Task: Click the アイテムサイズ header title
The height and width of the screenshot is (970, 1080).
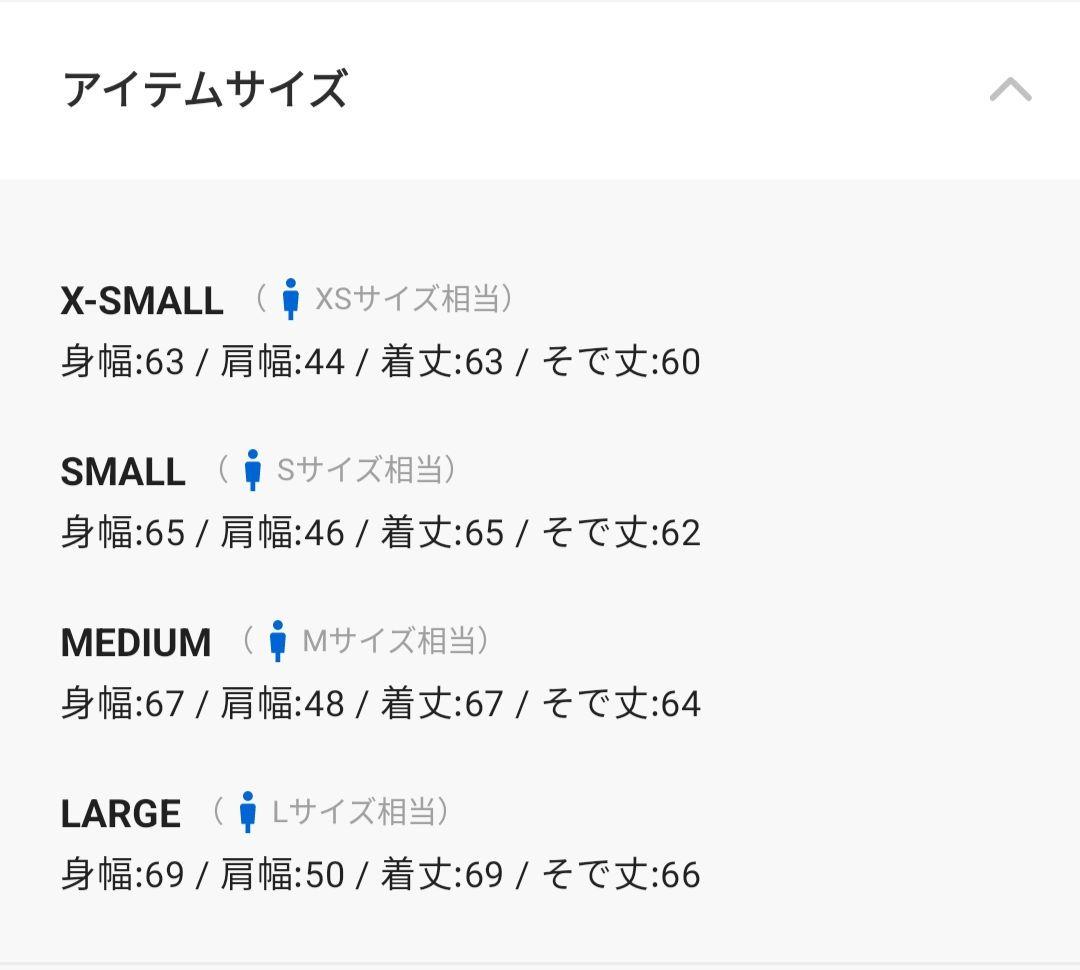Action: pyautogui.click(x=205, y=89)
